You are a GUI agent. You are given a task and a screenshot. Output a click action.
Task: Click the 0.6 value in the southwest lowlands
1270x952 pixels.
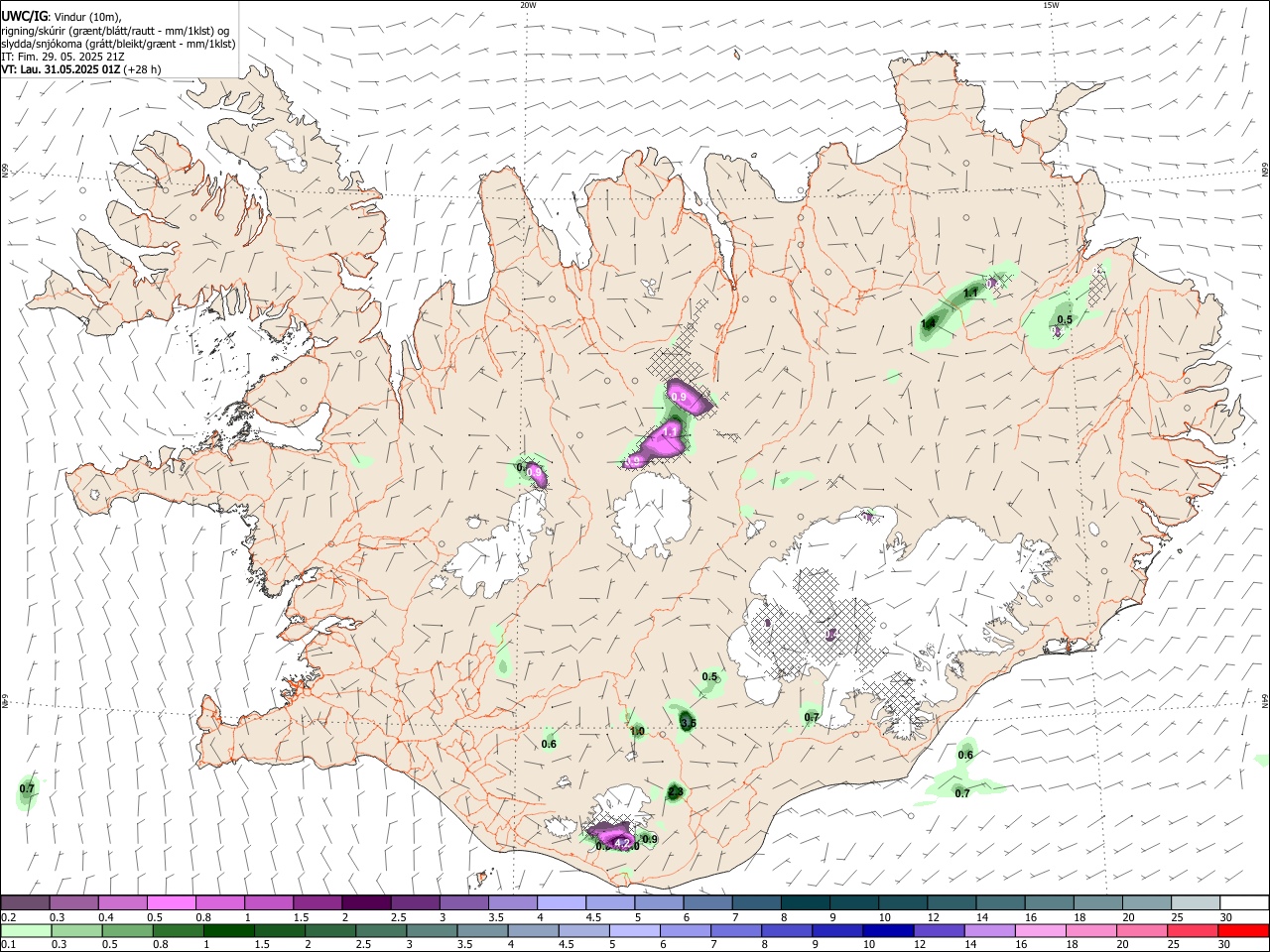[549, 744]
